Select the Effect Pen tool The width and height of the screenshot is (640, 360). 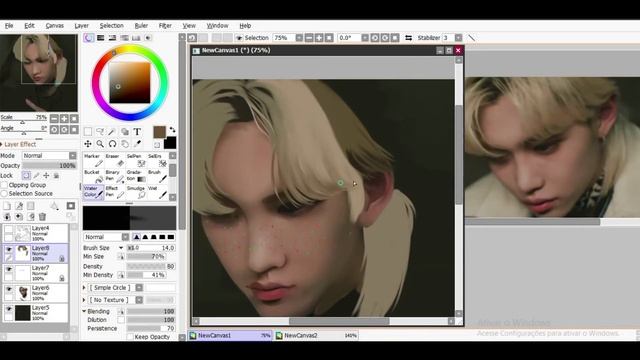point(115,192)
